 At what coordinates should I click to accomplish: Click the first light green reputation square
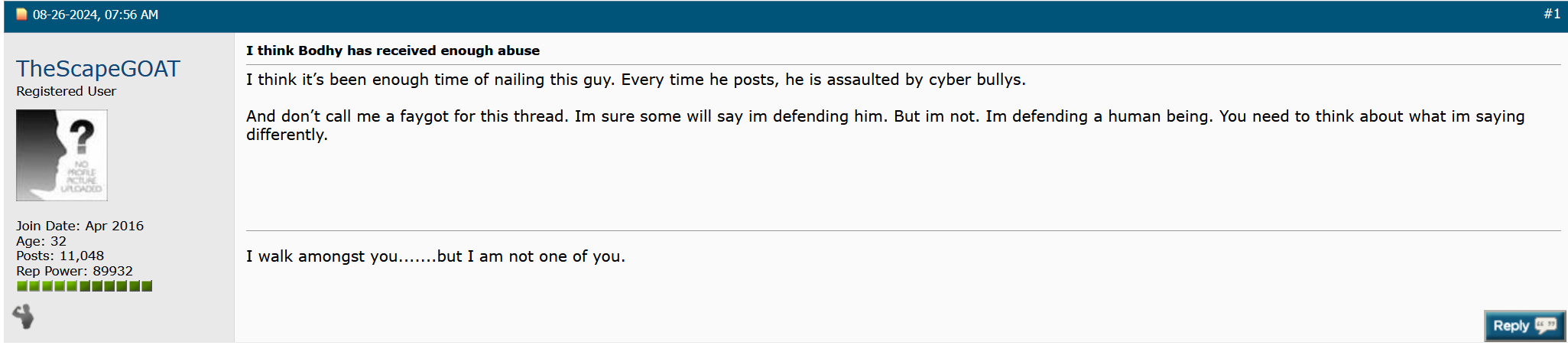[x=22, y=286]
